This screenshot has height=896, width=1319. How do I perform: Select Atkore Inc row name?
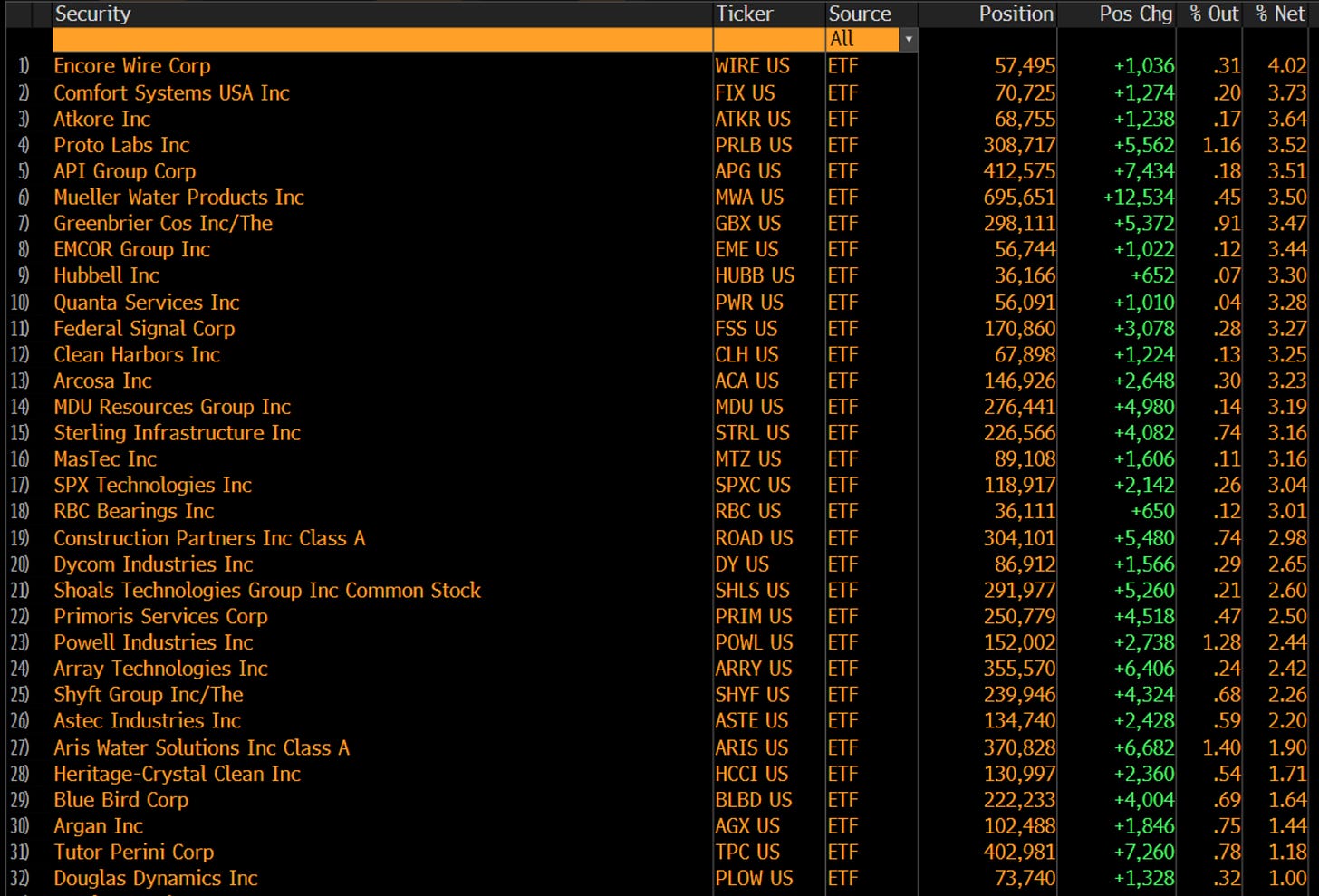point(102,119)
